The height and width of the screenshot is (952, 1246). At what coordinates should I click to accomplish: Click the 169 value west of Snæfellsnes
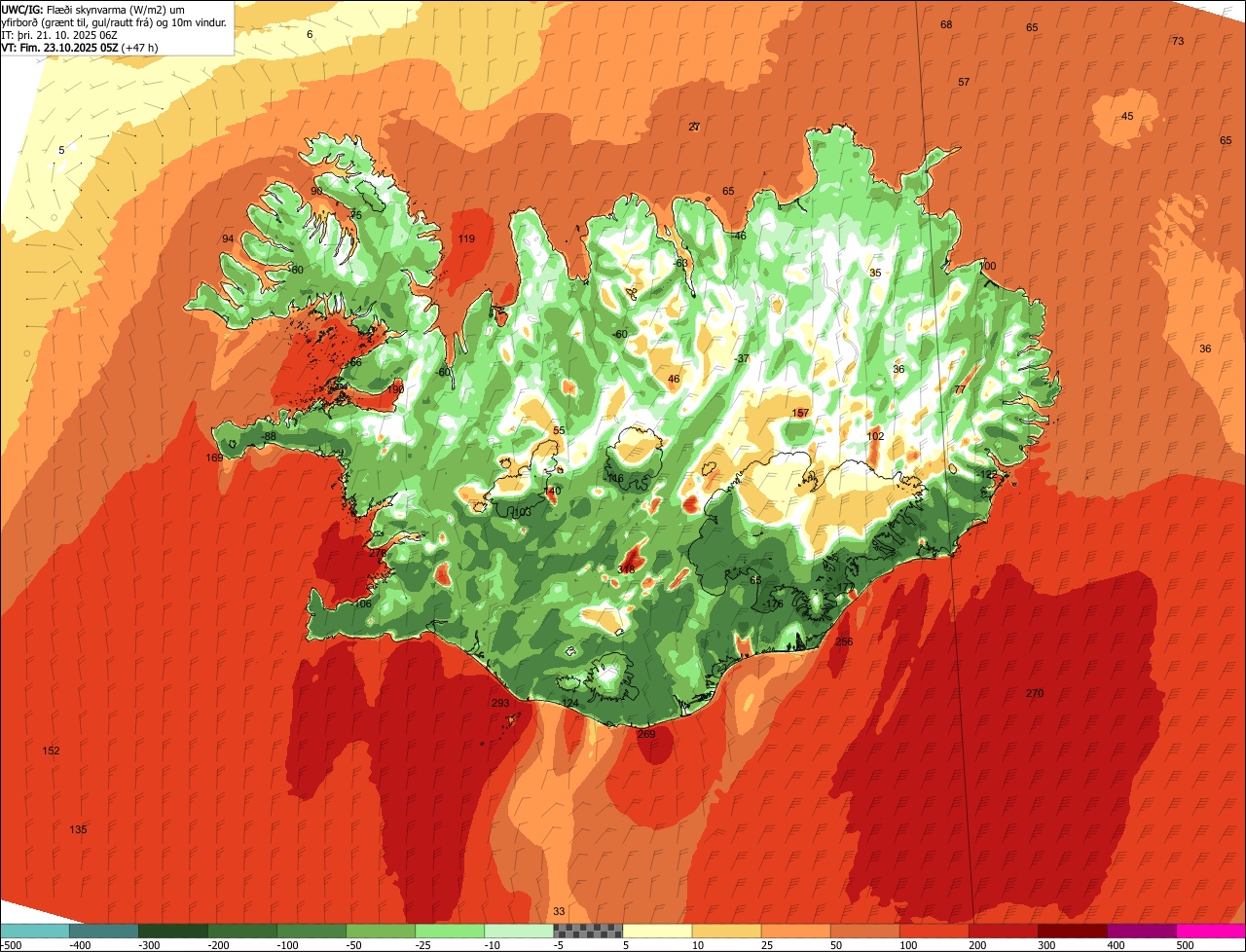[214, 458]
